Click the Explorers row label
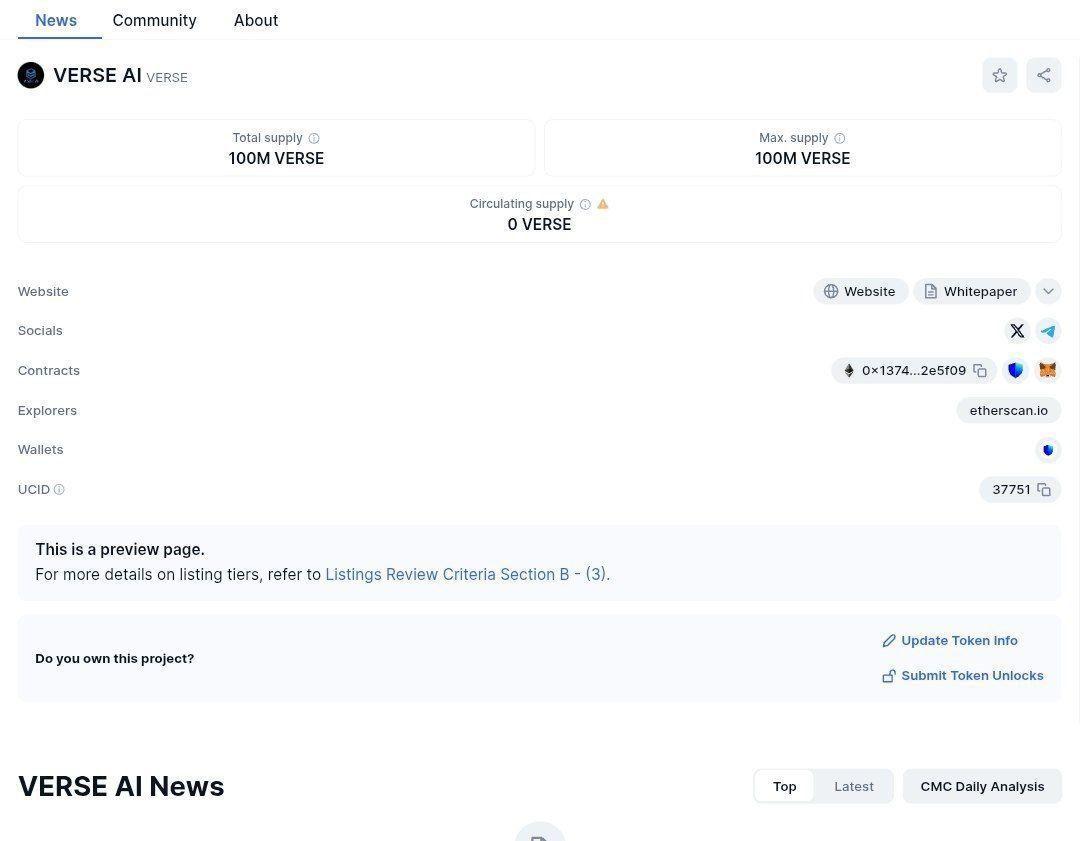The width and height of the screenshot is (1080, 841). click(x=48, y=411)
